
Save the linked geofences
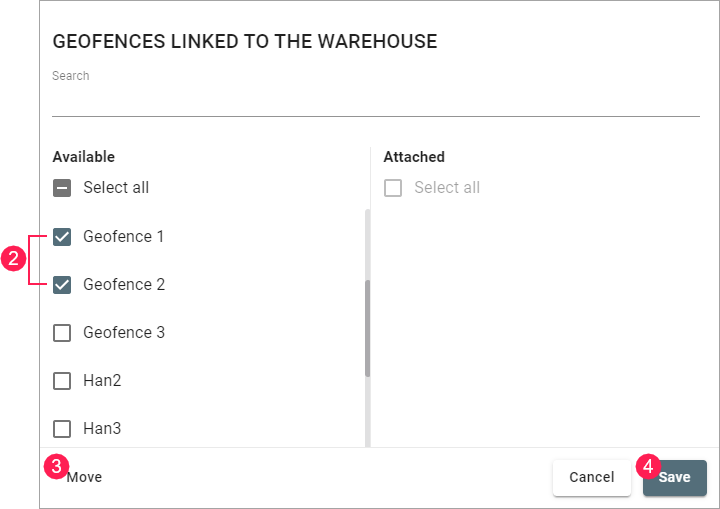pyautogui.click(x=675, y=478)
